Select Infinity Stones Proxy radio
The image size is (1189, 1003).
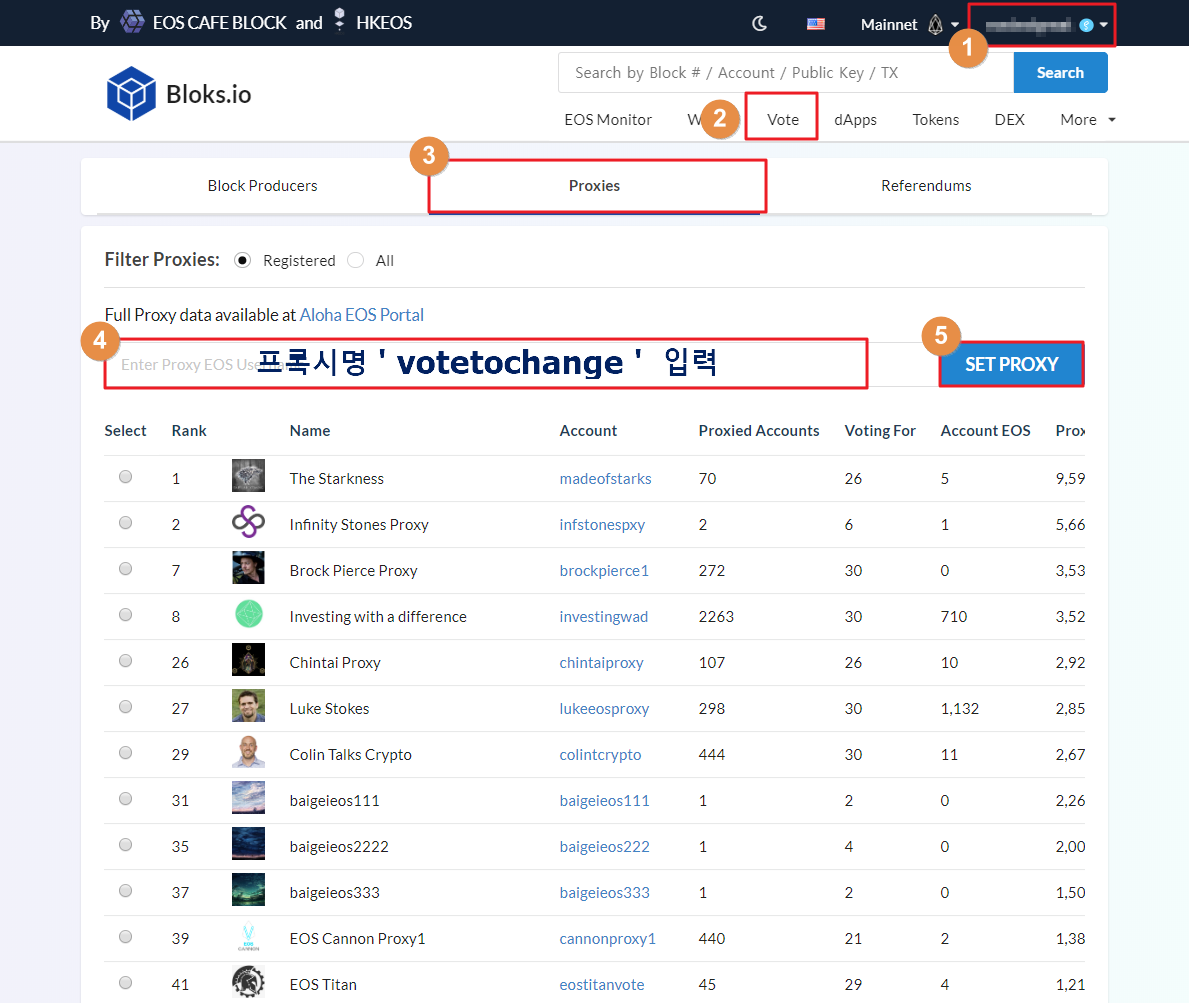[126, 523]
